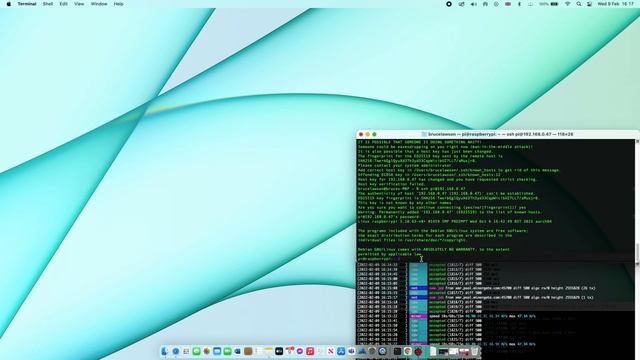Open Microsoft Teams purple Dock icon
The width and height of the screenshot is (640, 360).
351,351
